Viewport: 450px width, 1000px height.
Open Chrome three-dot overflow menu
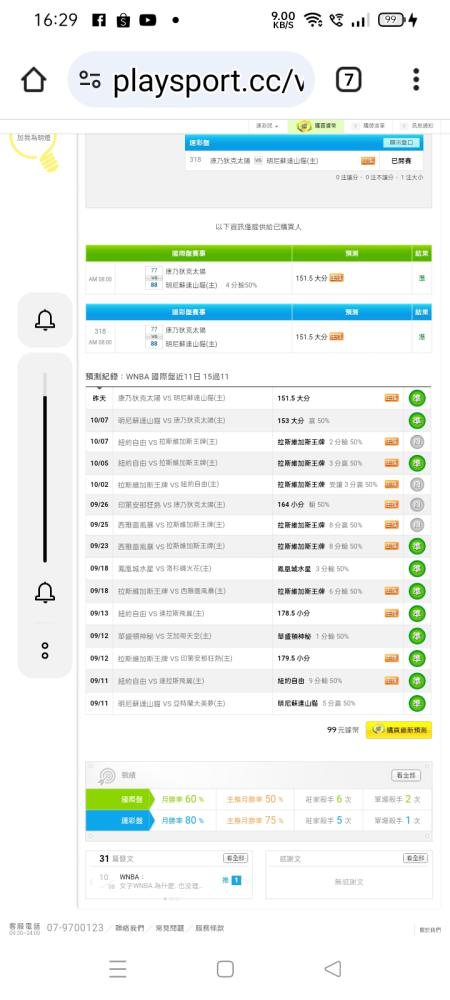pos(416,80)
